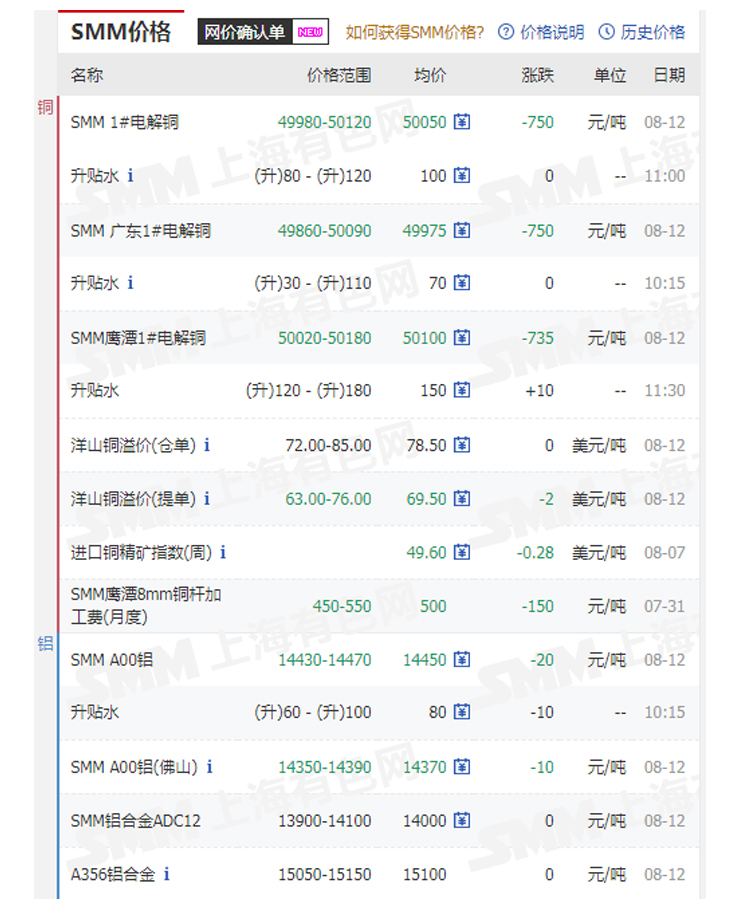Viewport: 750px width, 900px height.
Task: Click yuan icon beside 洋山铜溢价(仓单) average 78.50
Action: [x=461, y=445]
